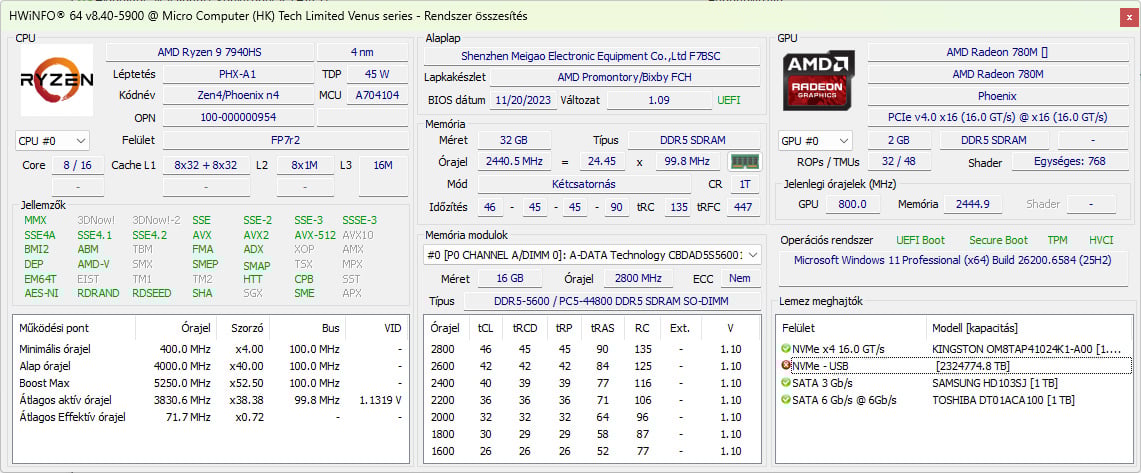
Task: Click the TPM indicator label
Action: [x=1057, y=240]
